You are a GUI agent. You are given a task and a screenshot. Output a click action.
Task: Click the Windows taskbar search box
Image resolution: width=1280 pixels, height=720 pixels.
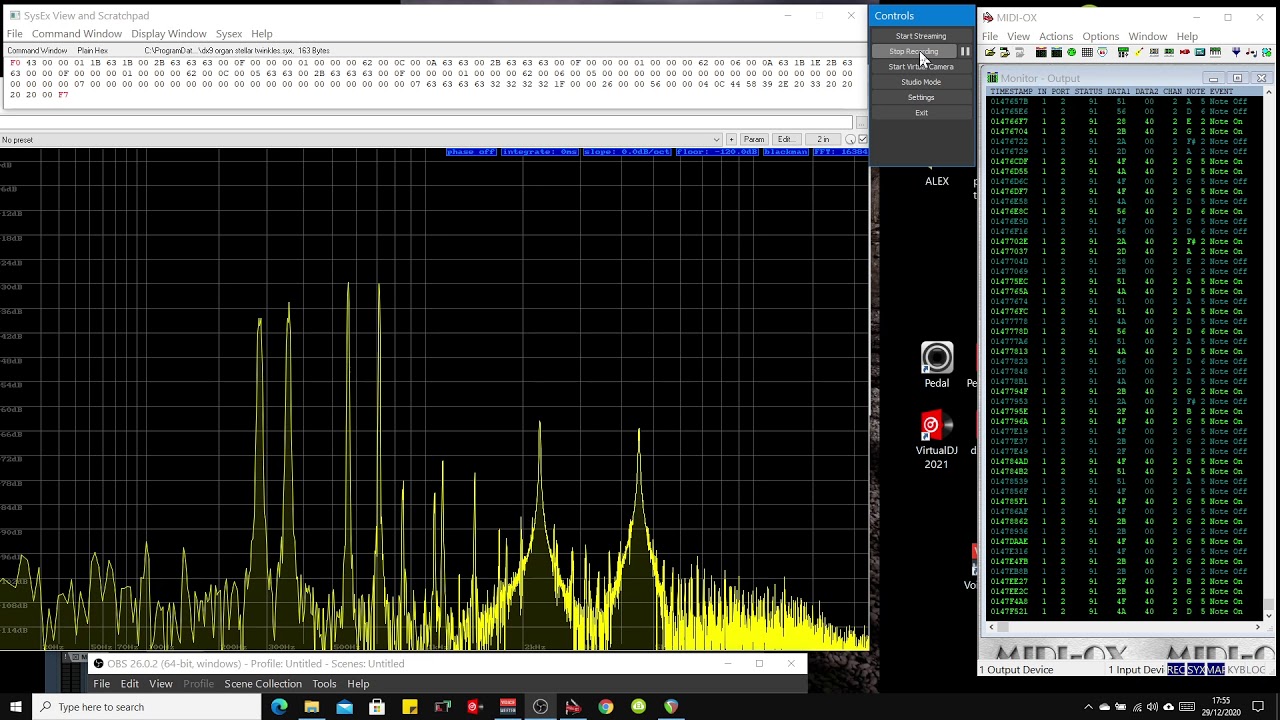tap(147, 707)
